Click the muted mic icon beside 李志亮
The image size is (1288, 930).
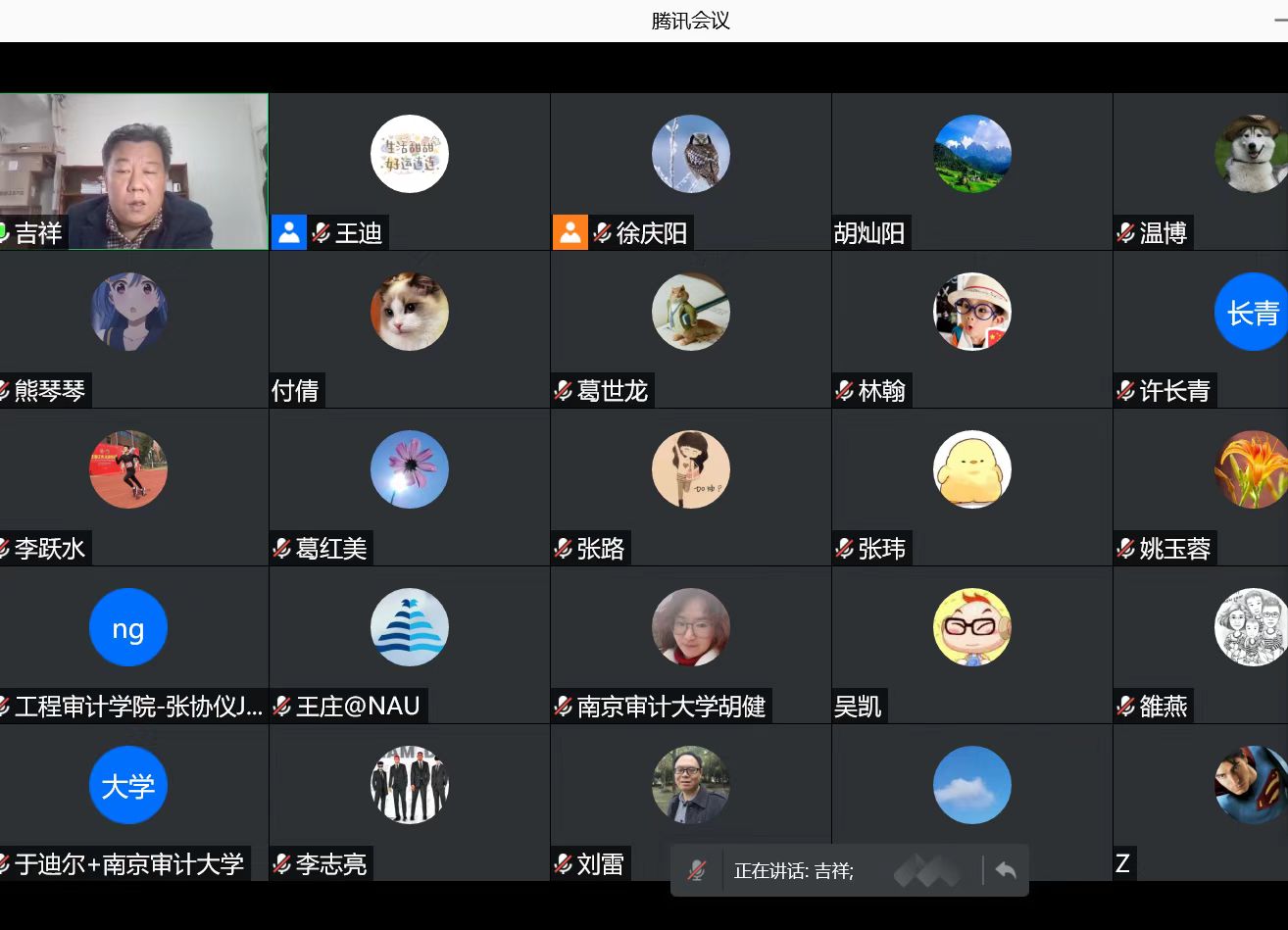click(282, 864)
